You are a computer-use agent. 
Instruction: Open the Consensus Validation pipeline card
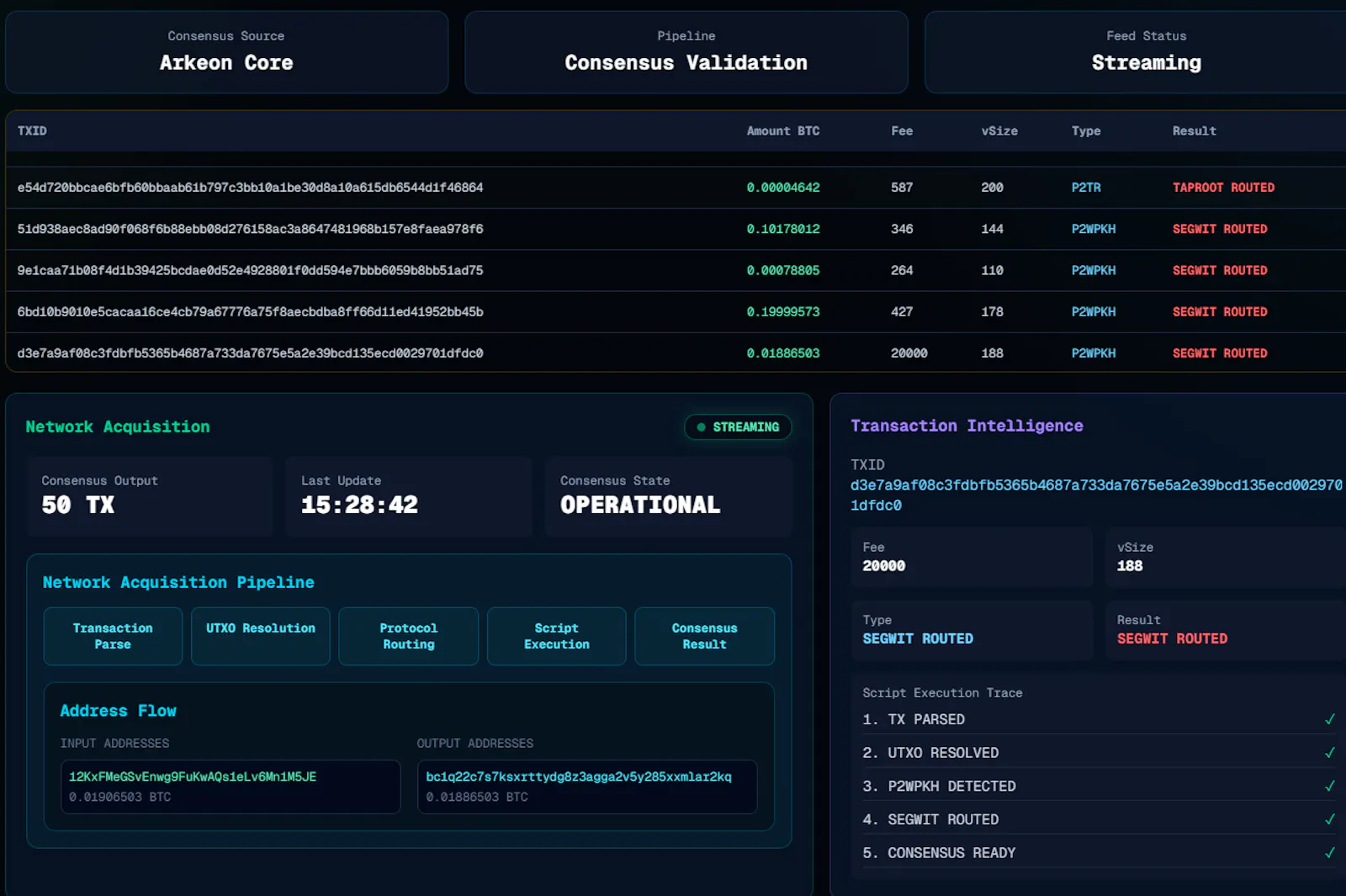click(x=686, y=52)
